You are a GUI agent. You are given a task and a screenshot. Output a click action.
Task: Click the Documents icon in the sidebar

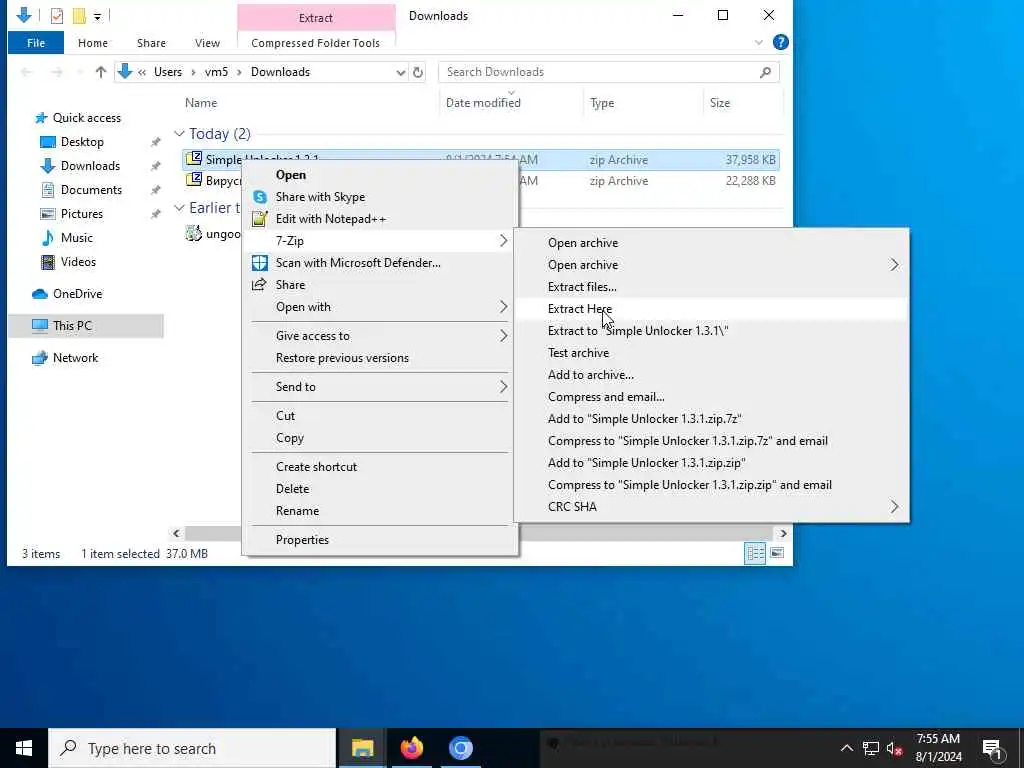click(48, 190)
